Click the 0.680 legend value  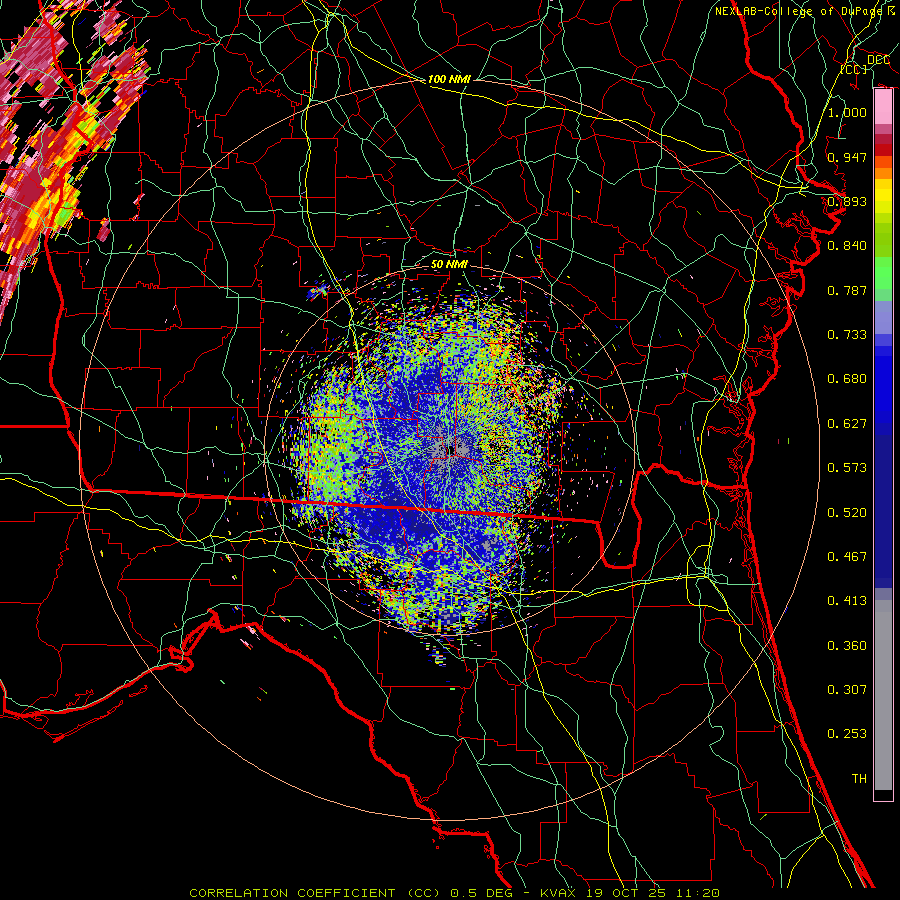coord(847,379)
